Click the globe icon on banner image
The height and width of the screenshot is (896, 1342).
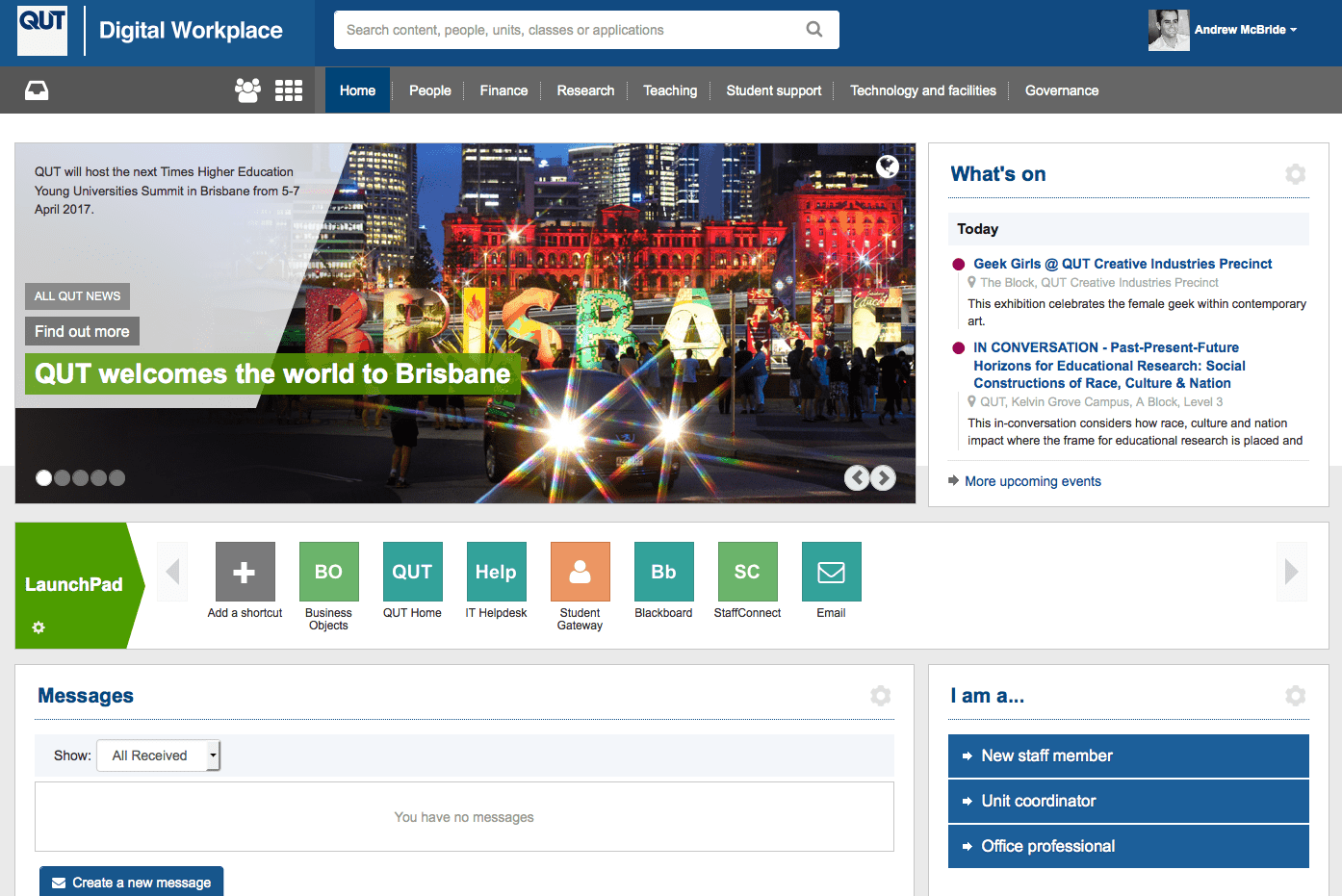coord(888,166)
